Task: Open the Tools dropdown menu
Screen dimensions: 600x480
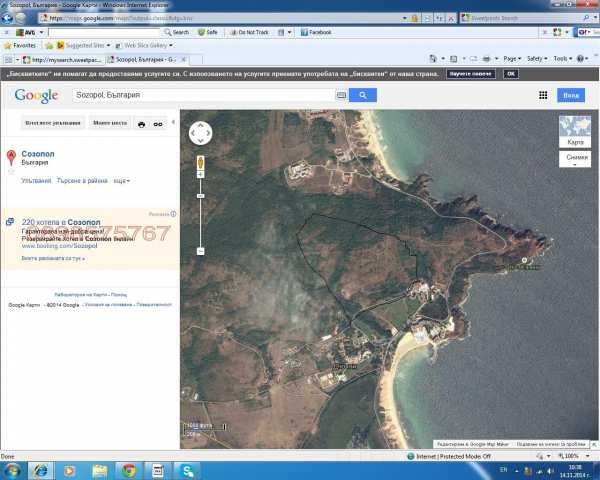Action: 562,59
